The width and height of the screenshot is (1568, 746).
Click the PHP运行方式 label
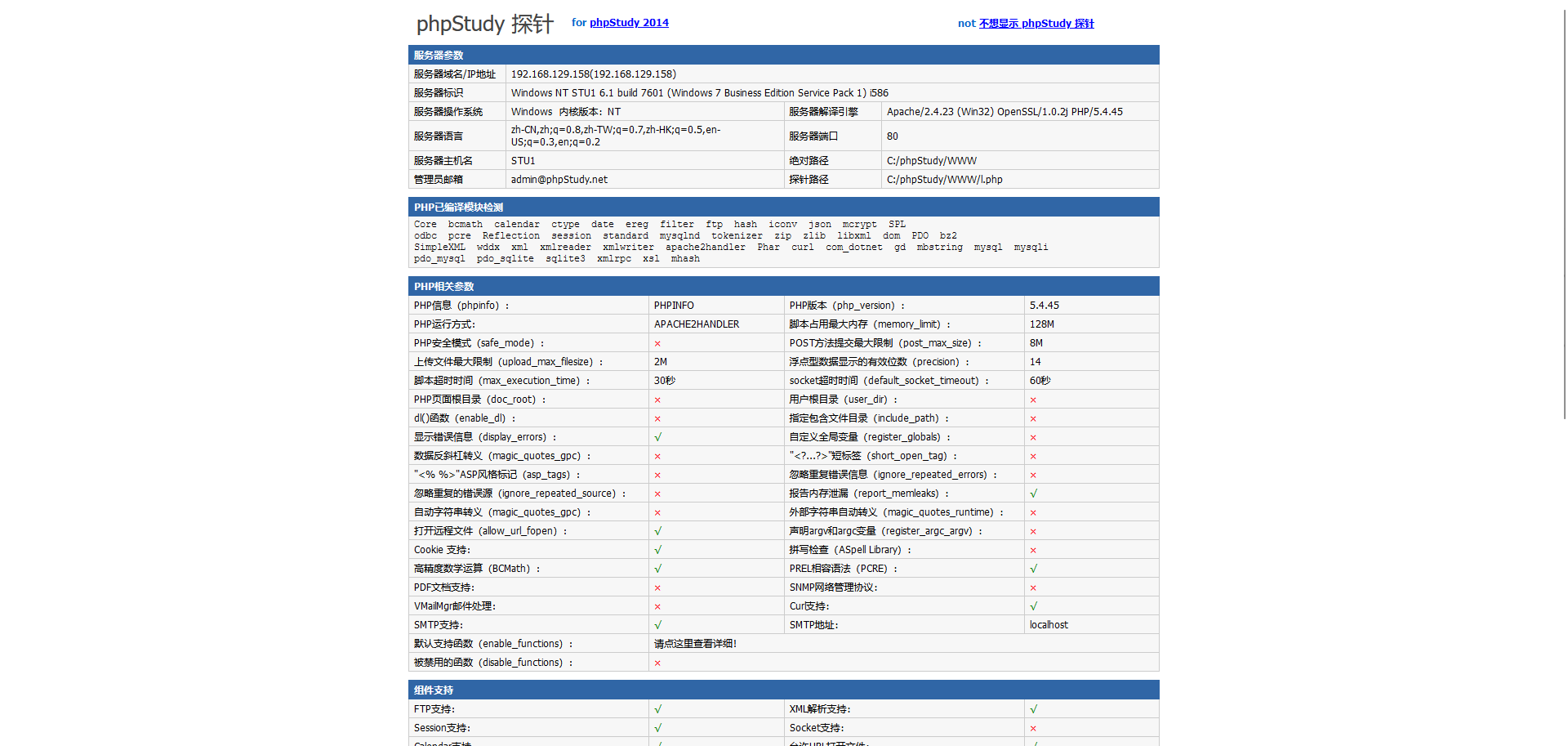pyautogui.click(x=444, y=324)
